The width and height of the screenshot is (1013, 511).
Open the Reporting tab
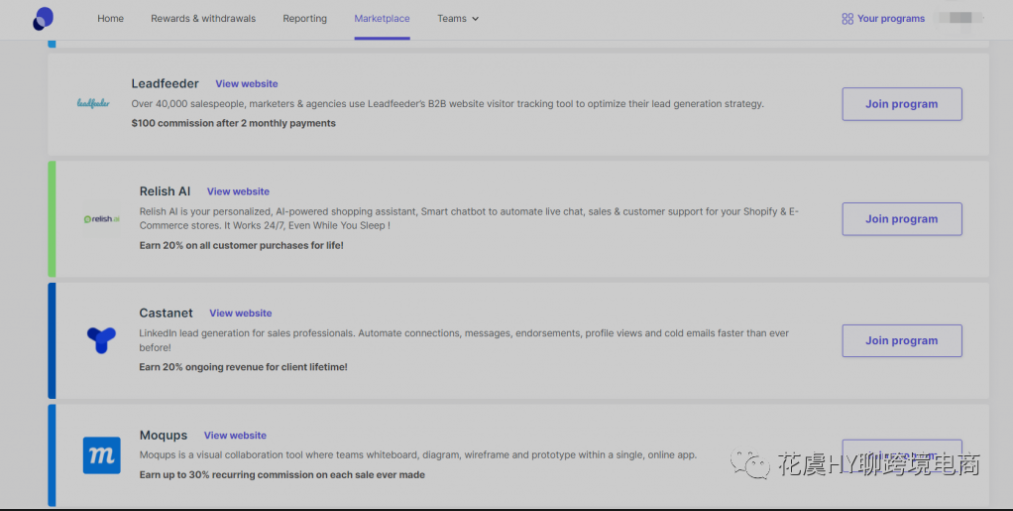pos(305,19)
